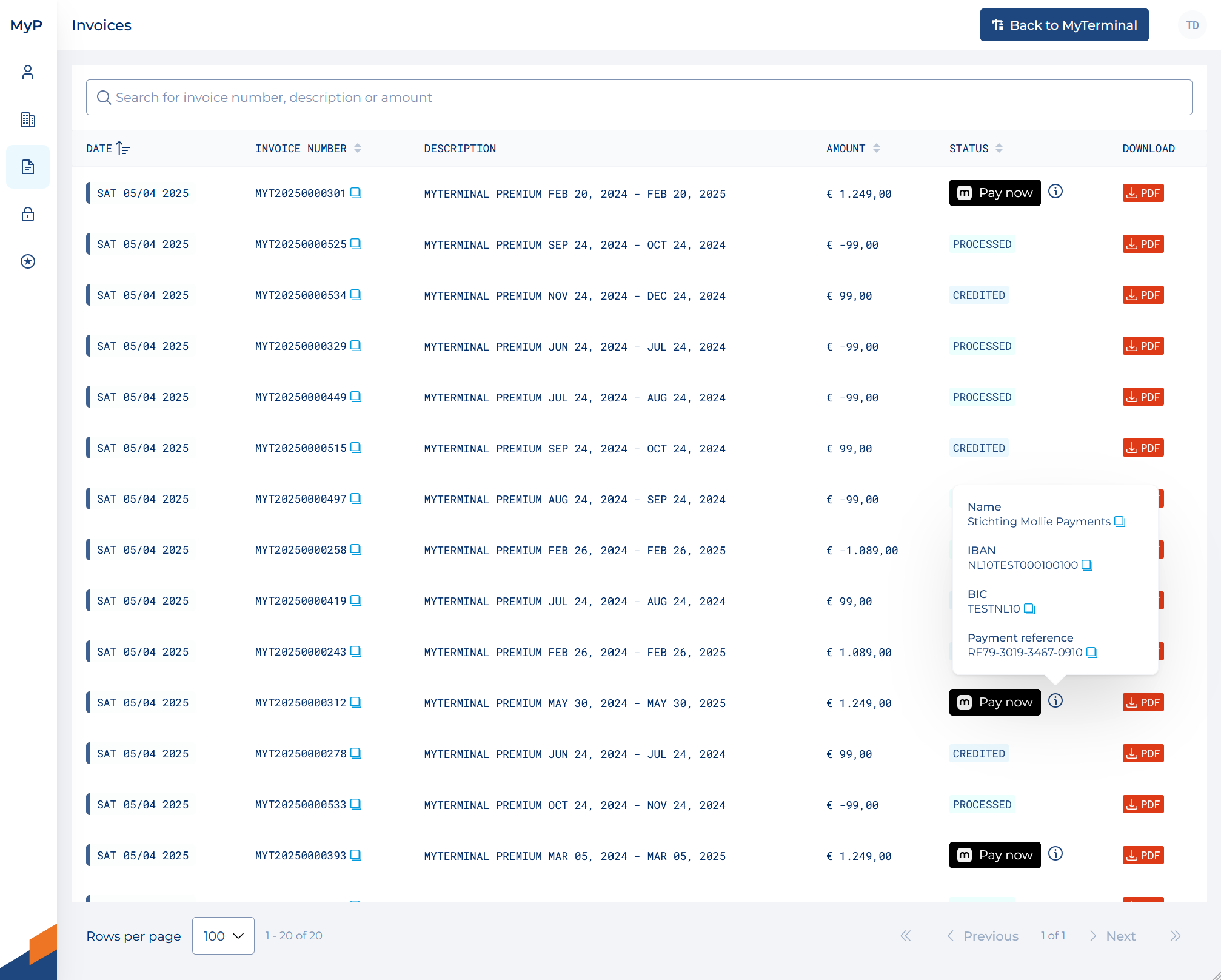Copy invoice number MYT20250000497
The image size is (1221, 980).
click(x=356, y=498)
